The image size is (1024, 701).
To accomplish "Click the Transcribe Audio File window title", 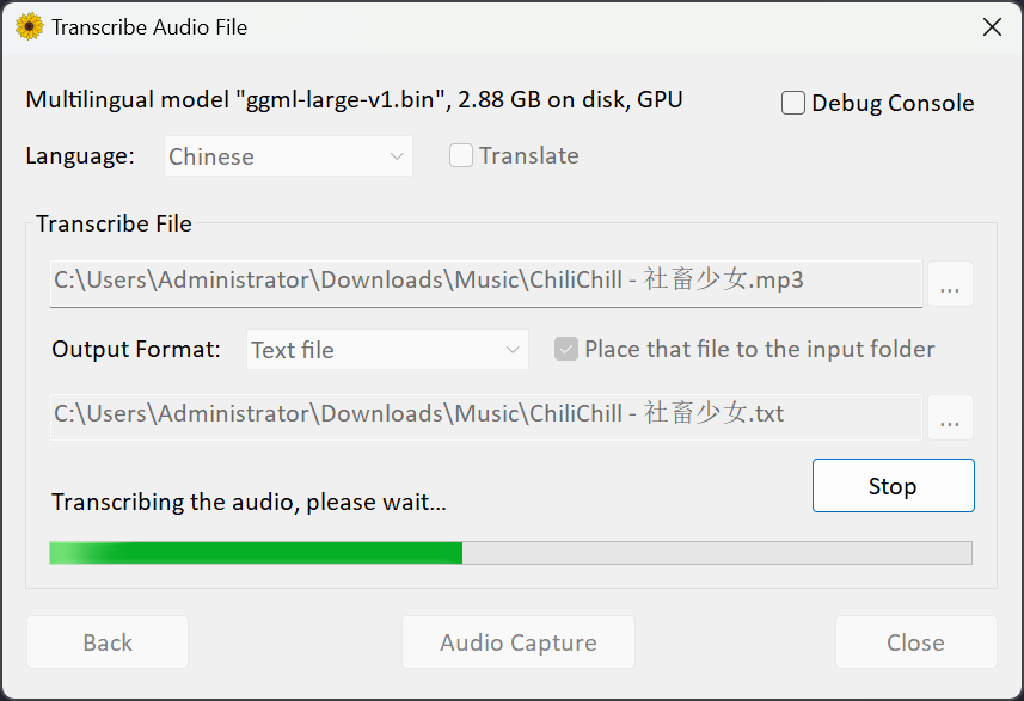I will pos(149,27).
